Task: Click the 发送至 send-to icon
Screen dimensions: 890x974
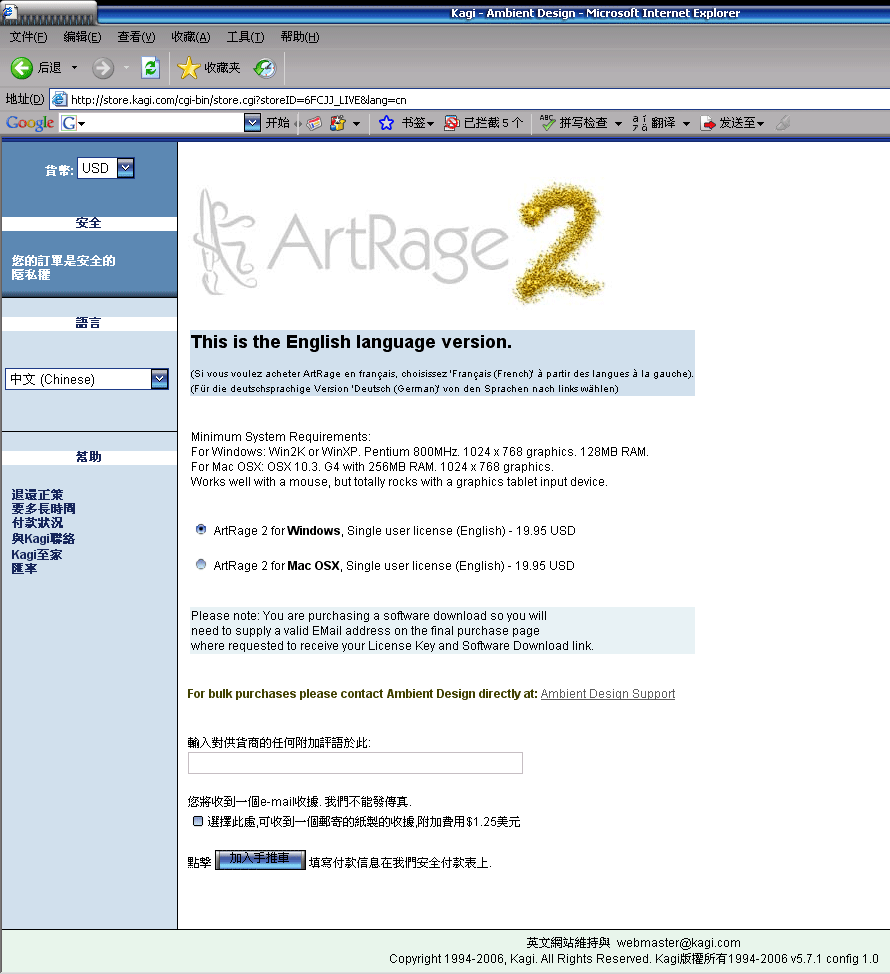Action: tap(708, 123)
